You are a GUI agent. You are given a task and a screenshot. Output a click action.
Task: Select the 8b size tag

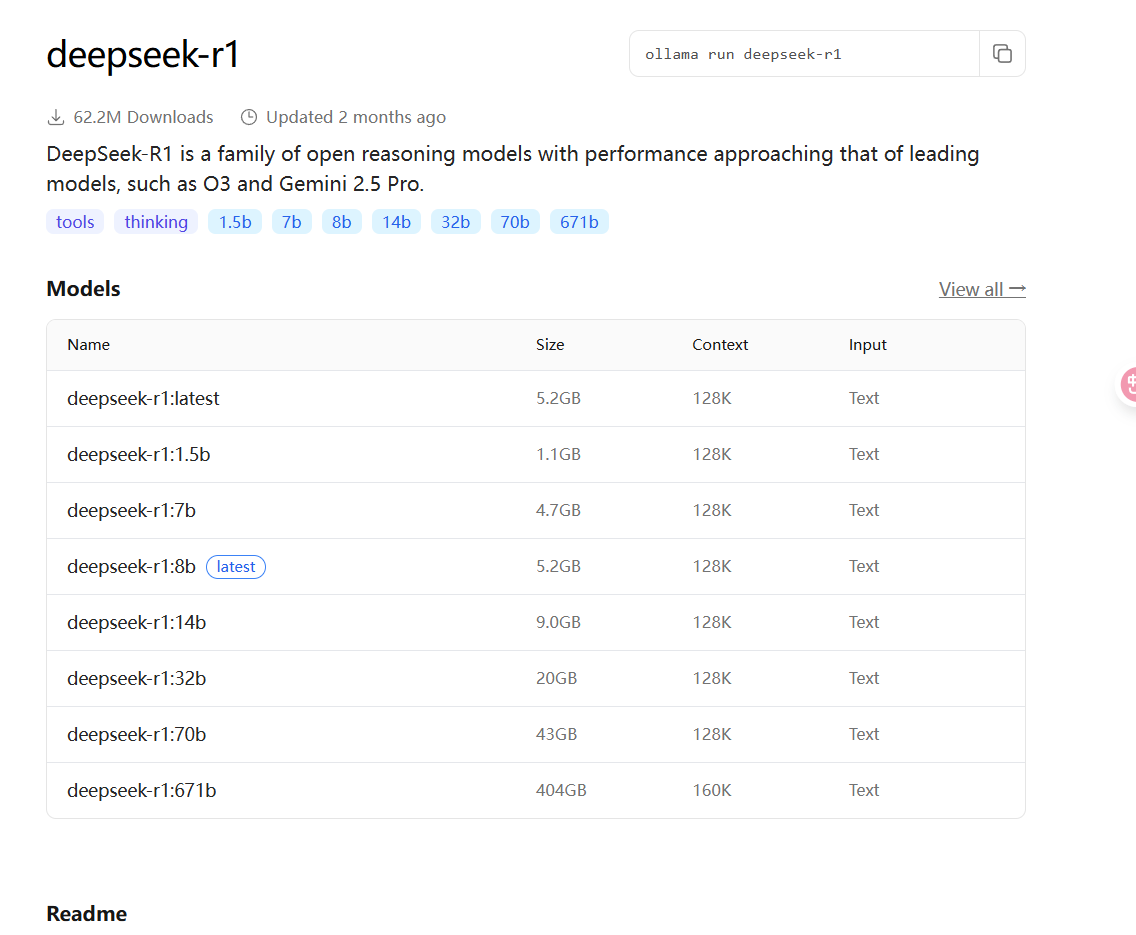click(x=341, y=222)
